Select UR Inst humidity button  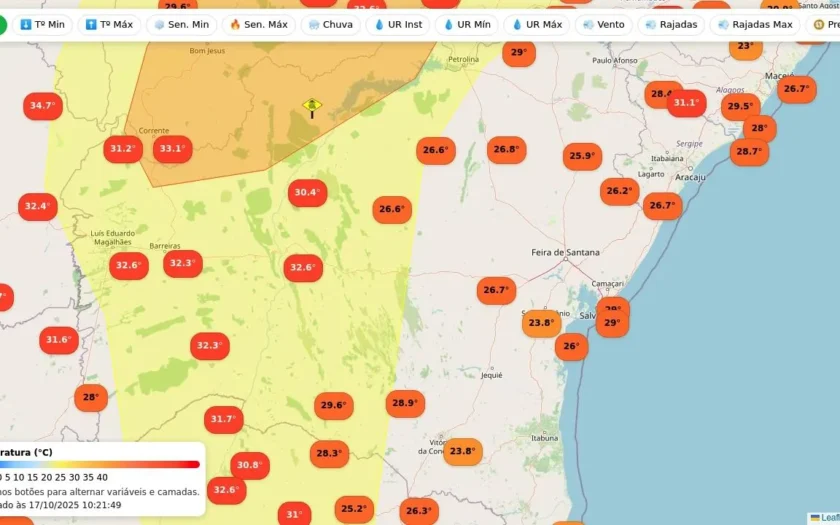(398, 25)
